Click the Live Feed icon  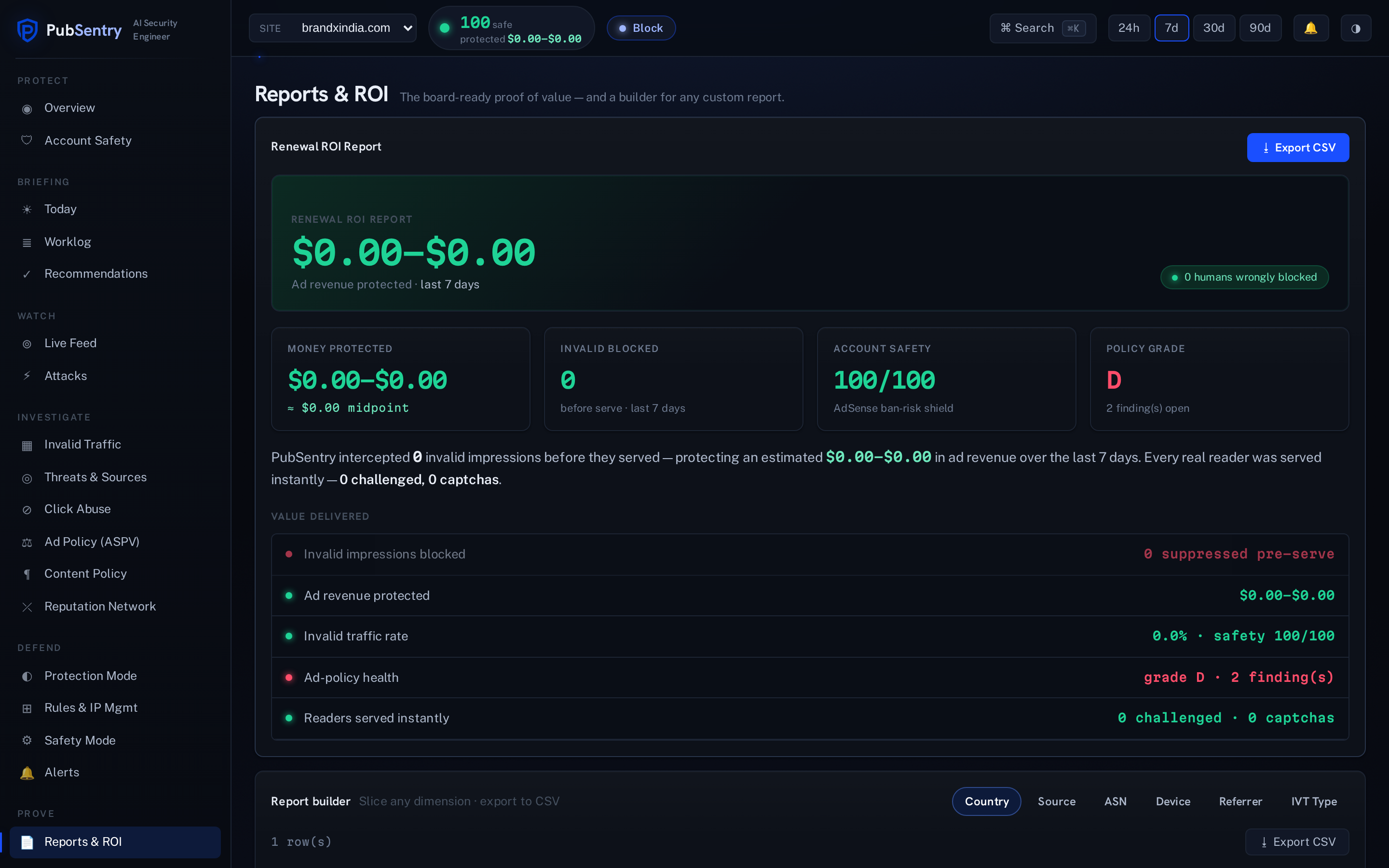[27, 344]
